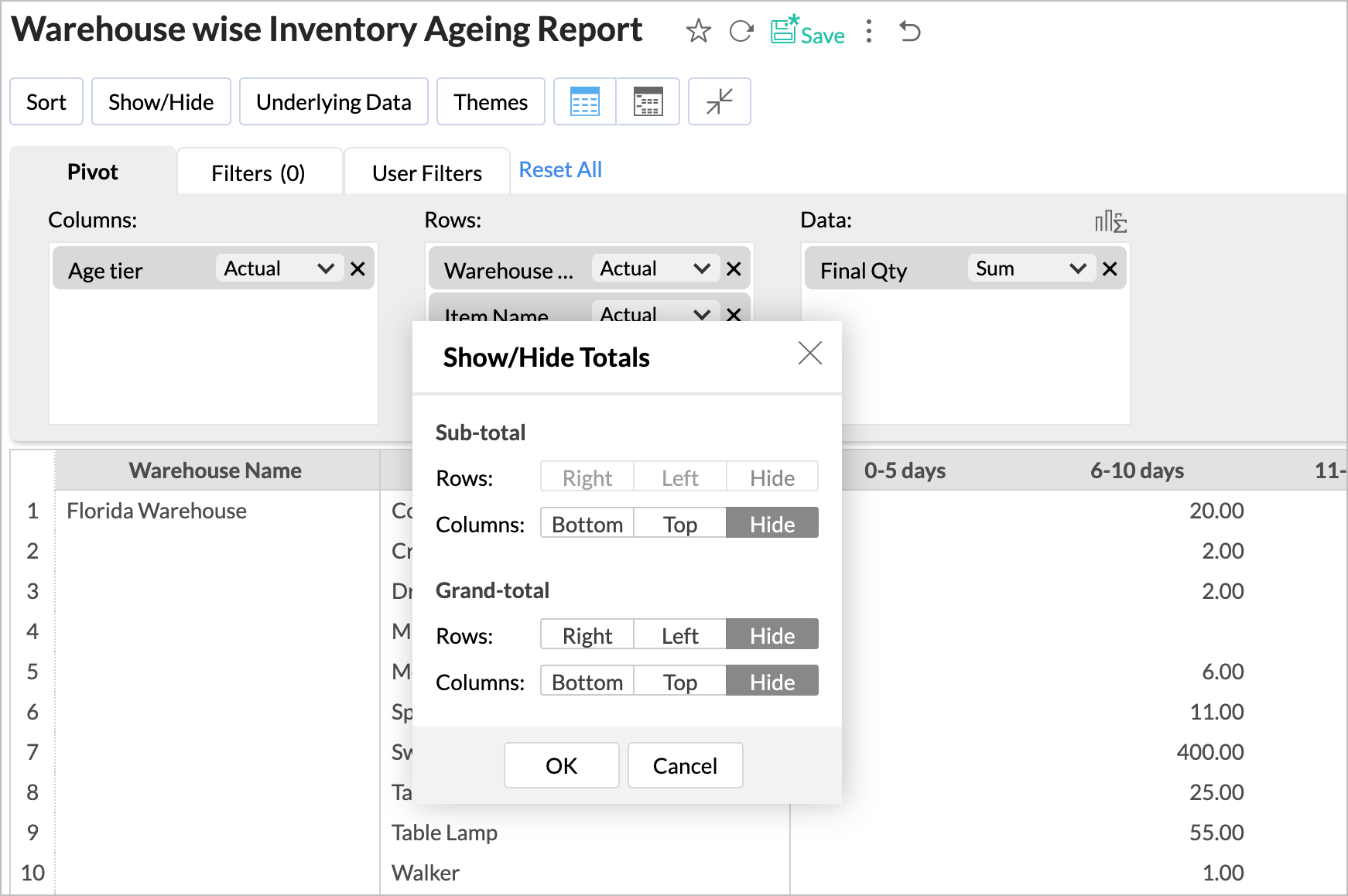Screen dimensions: 1348x896
Task: Click the Age tier field label
Action: coord(105,271)
